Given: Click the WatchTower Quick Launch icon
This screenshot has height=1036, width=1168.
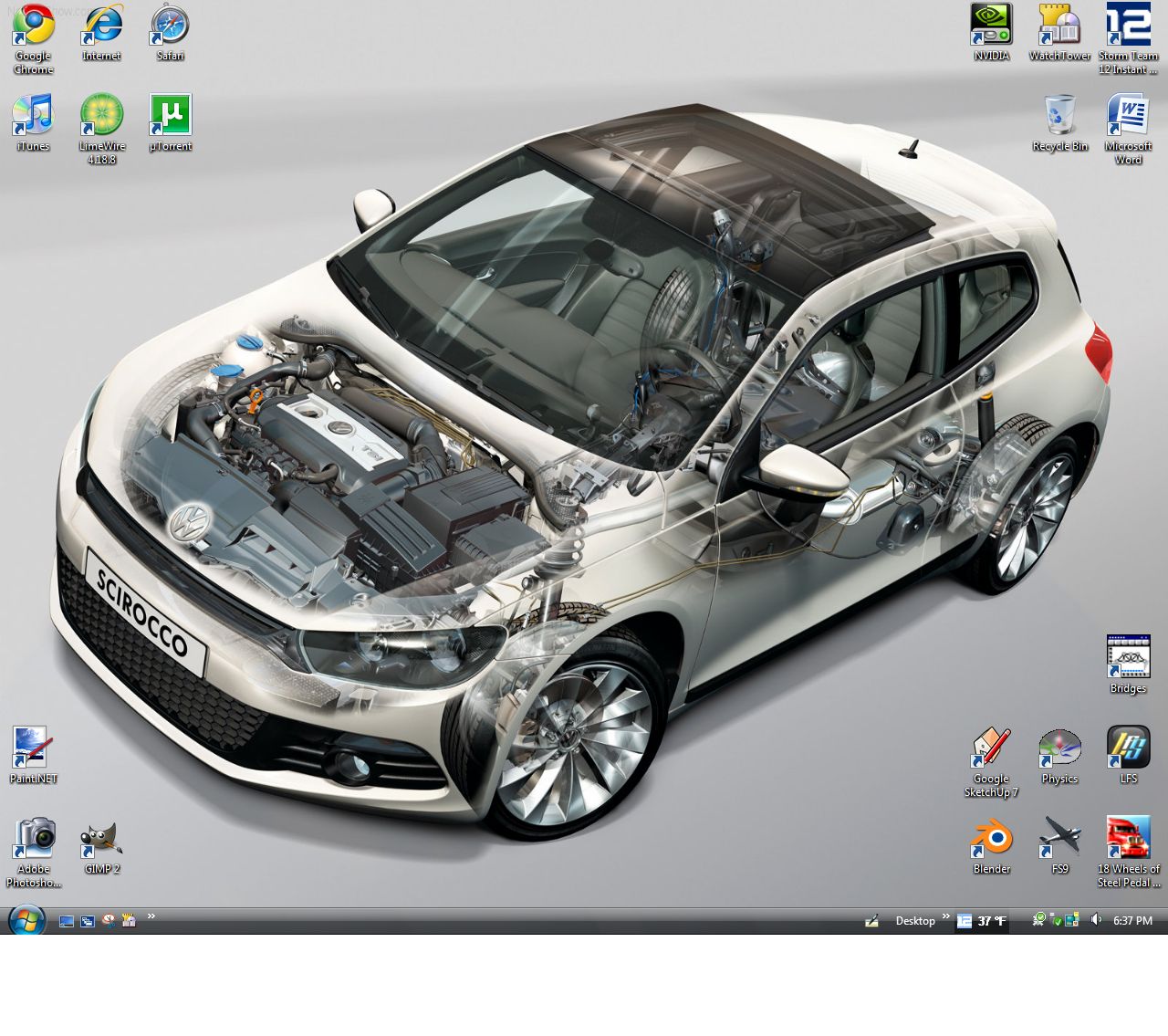Looking at the screenshot, I should point(129,921).
